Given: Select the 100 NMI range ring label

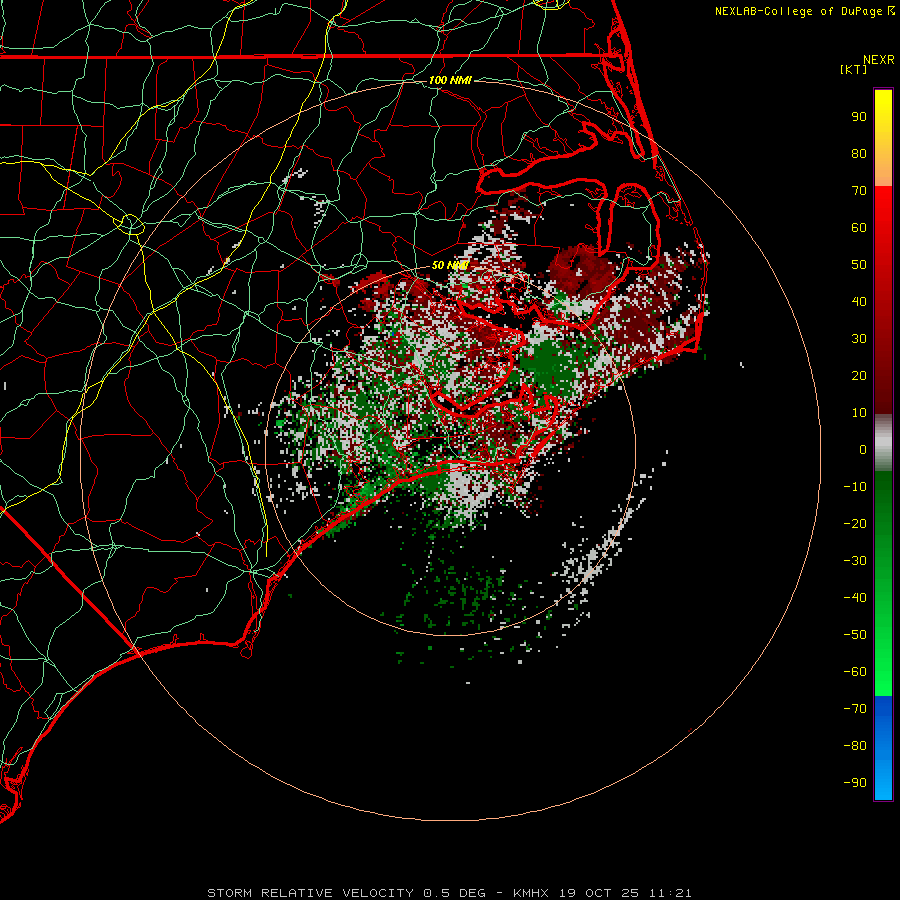Looking at the screenshot, I should (x=450, y=80).
